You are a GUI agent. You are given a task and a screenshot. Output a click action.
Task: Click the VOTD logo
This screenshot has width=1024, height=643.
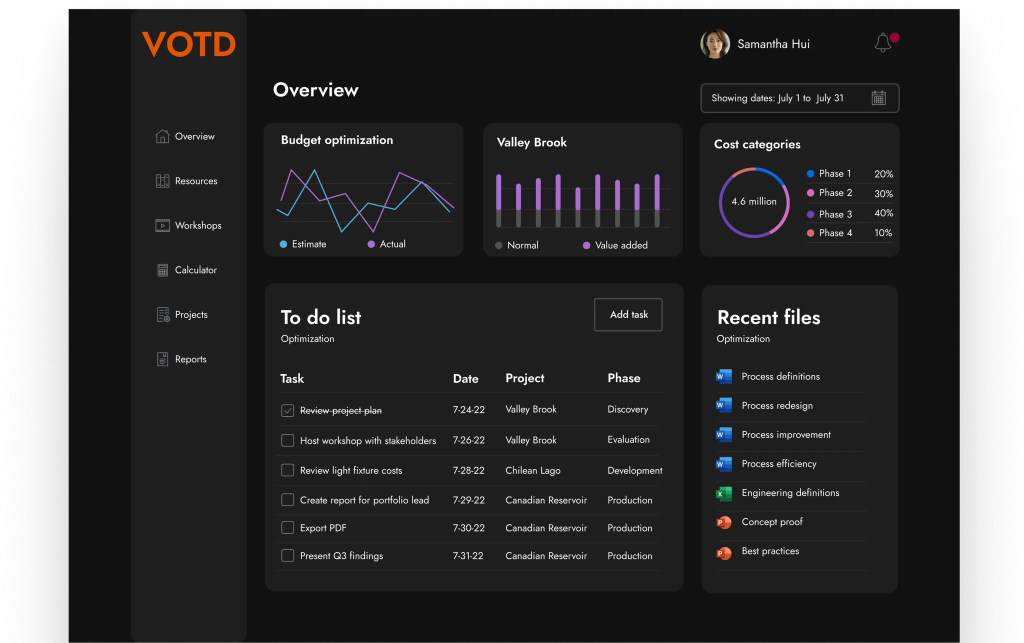coord(189,44)
